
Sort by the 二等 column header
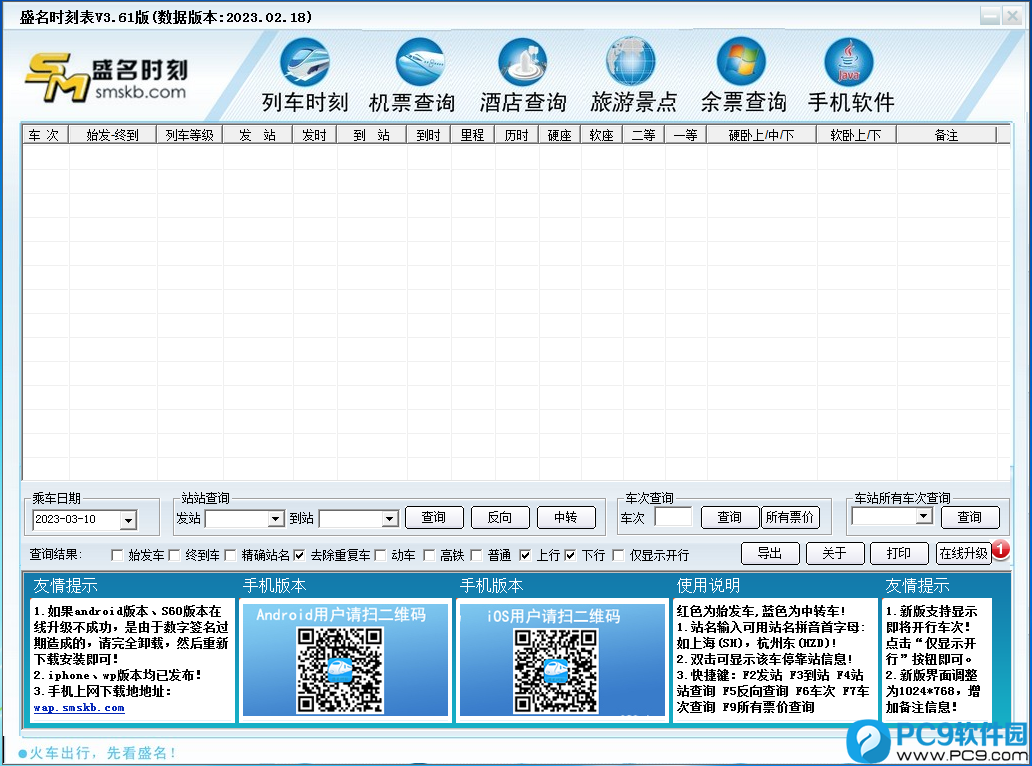(644, 135)
